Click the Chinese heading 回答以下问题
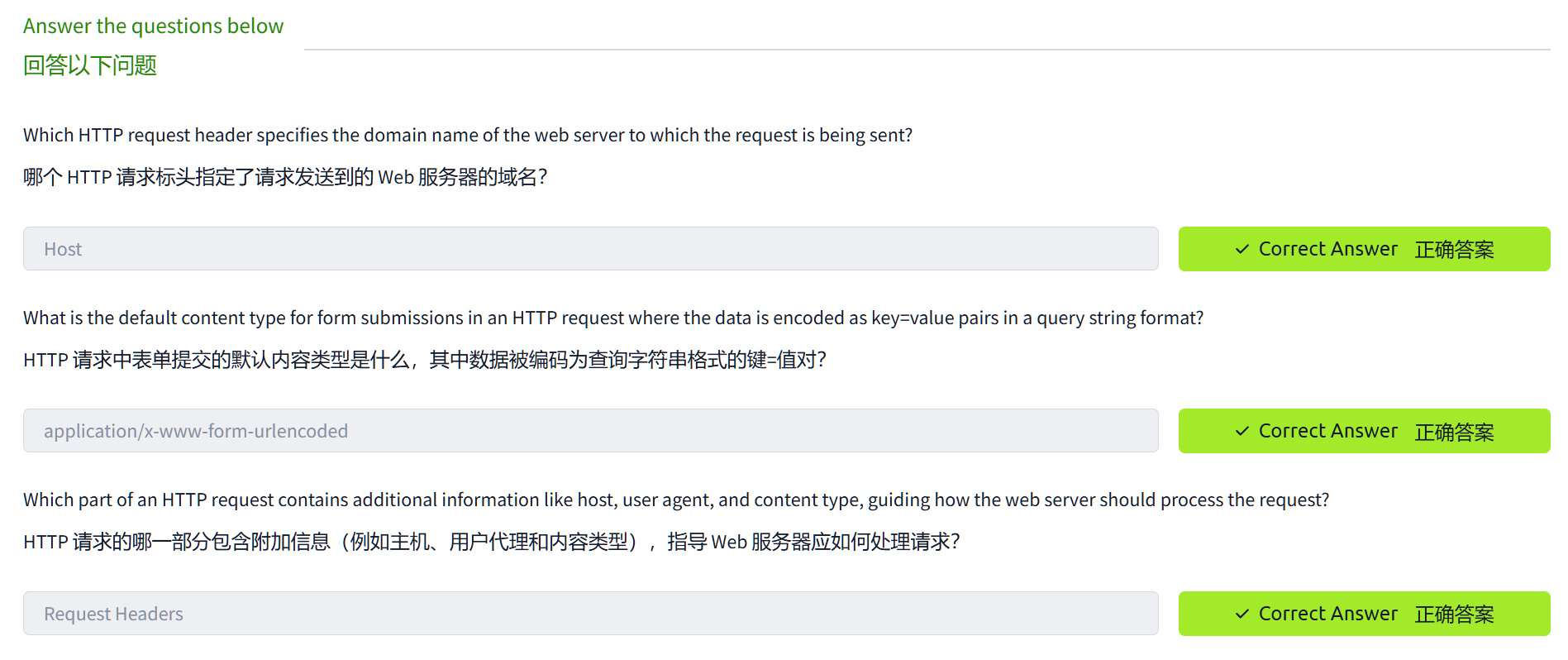 tap(90, 65)
